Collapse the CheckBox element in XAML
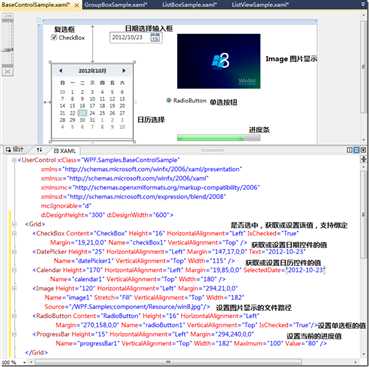 [x=14, y=233]
